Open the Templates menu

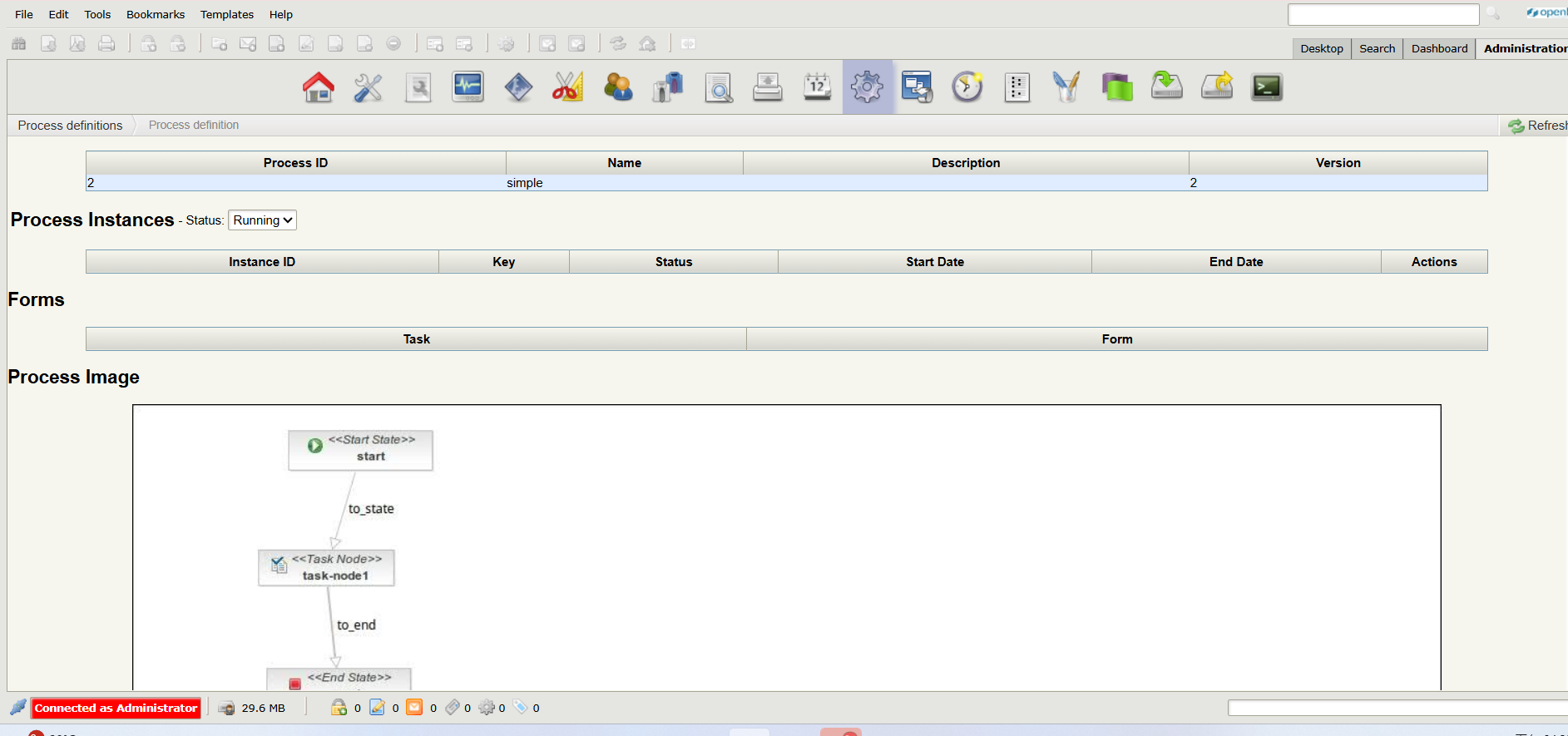(x=227, y=14)
